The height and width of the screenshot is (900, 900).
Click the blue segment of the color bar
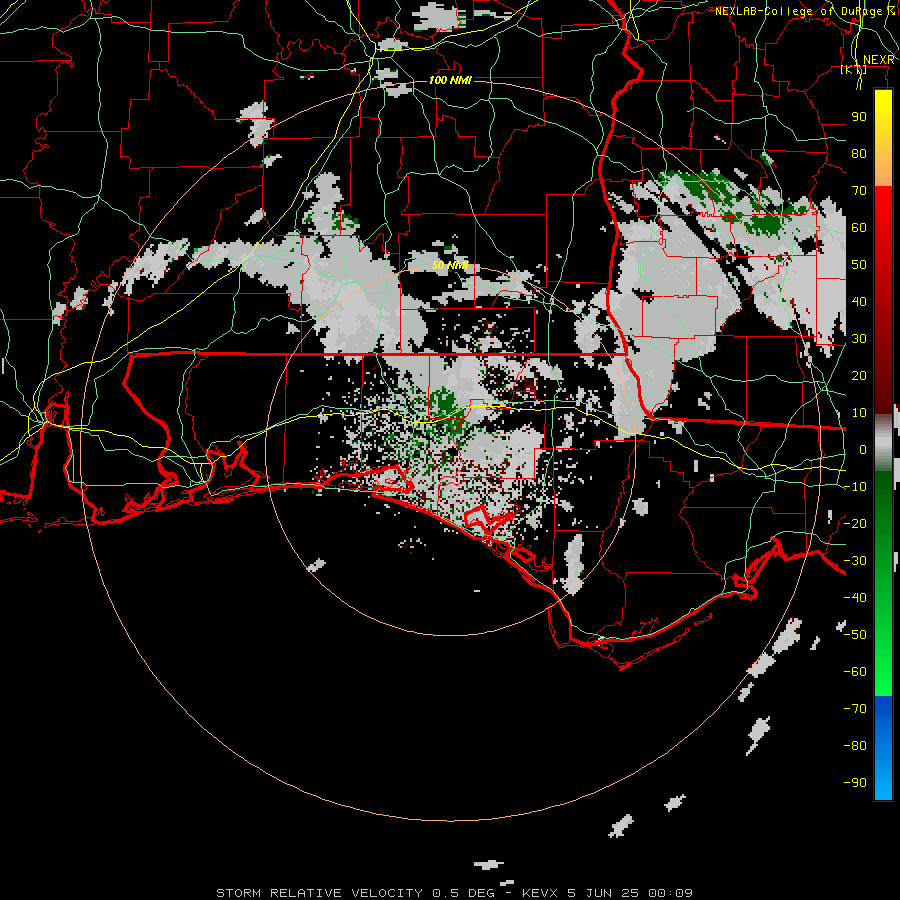click(883, 747)
